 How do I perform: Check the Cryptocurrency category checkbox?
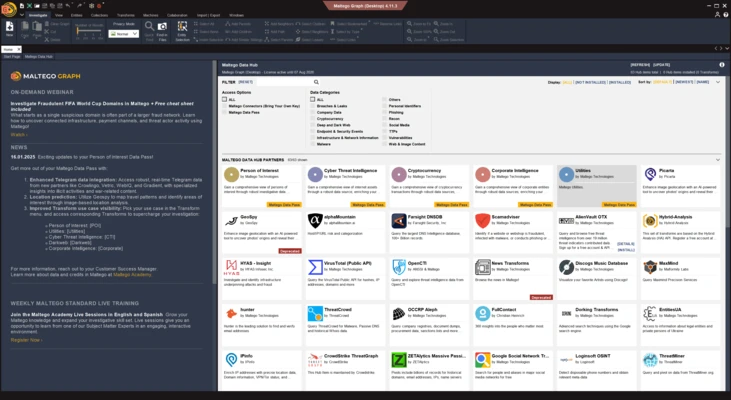pos(313,119)
